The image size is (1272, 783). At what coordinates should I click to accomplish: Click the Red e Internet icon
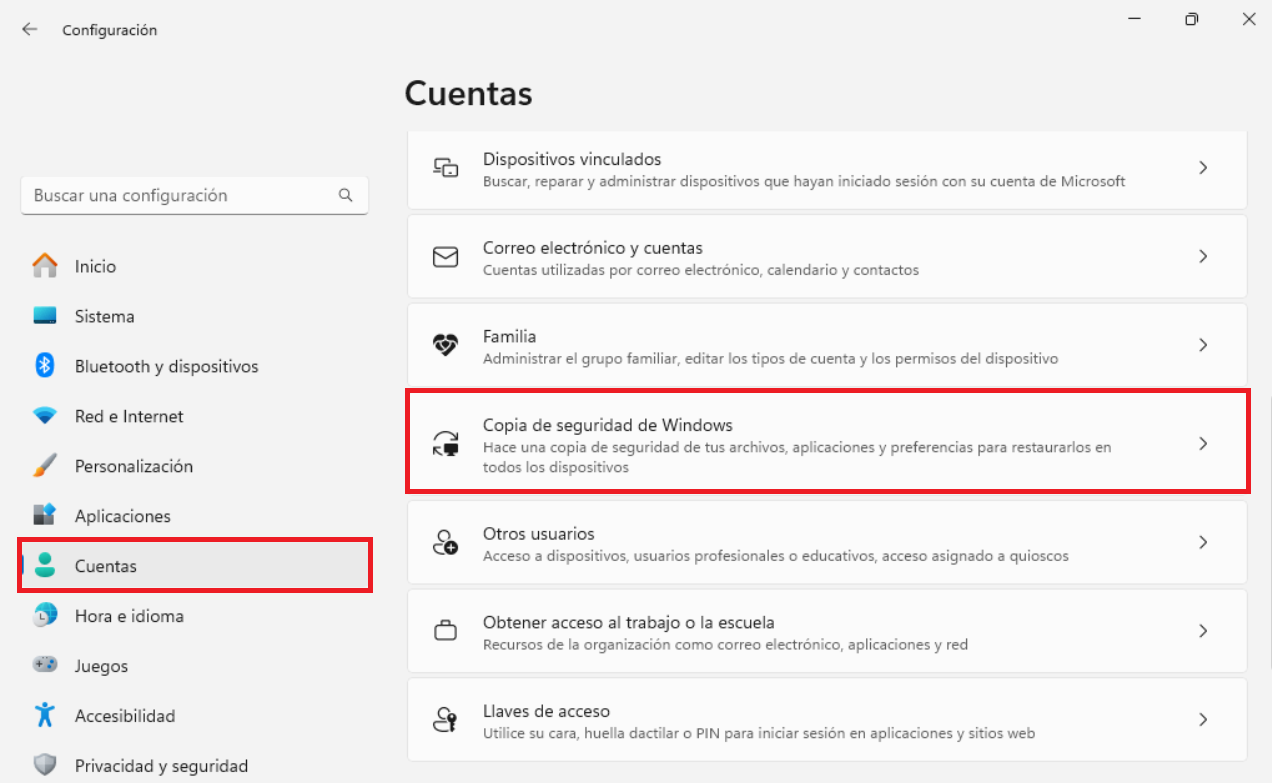47,416
